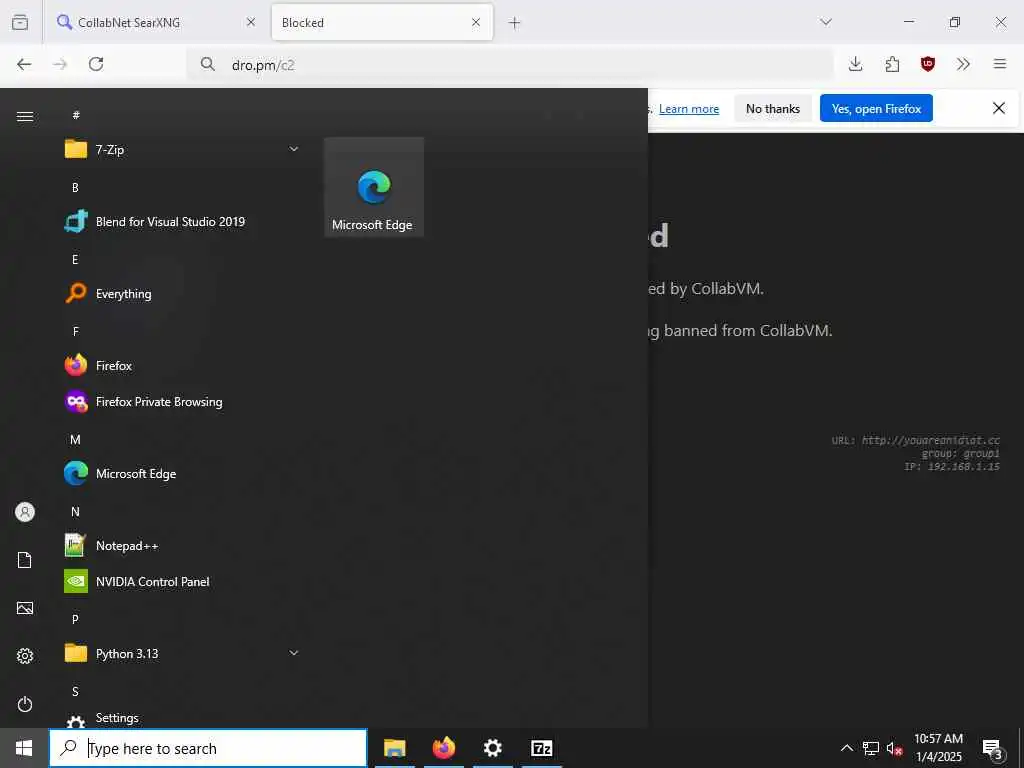Open Firefox Private Browsing
The height and width of the screenshot is (768, 1024).
click(x=182, y=402)
